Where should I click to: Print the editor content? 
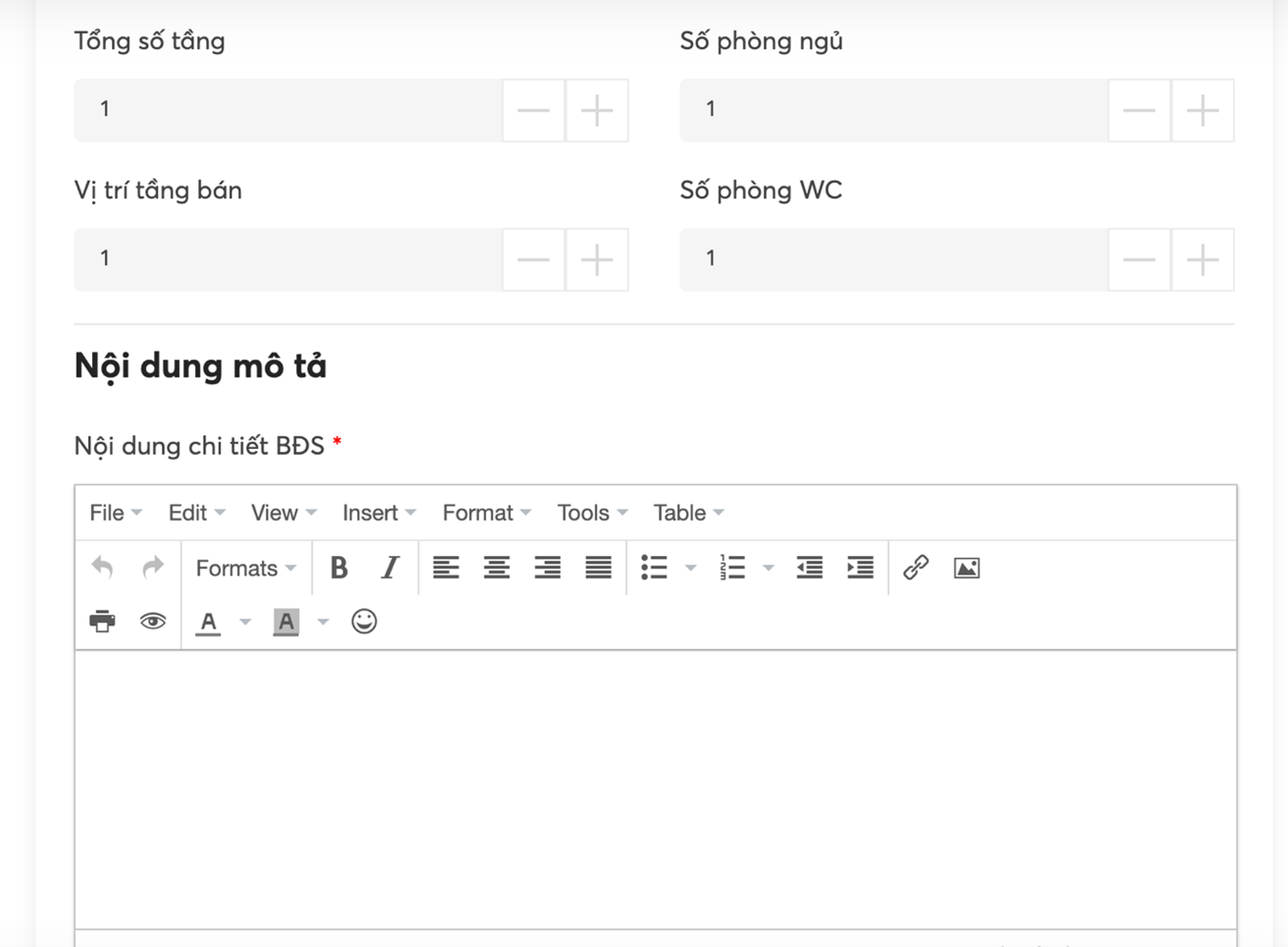point(103,622)
